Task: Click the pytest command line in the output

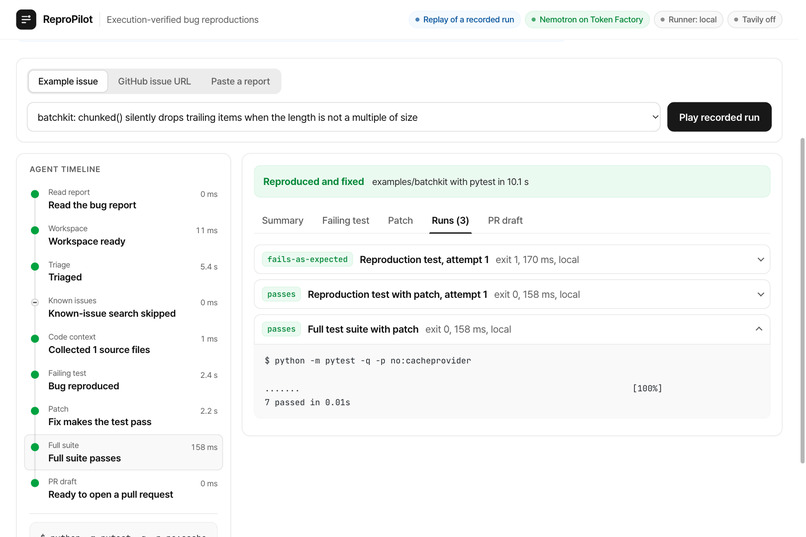Action: point(368,361)
